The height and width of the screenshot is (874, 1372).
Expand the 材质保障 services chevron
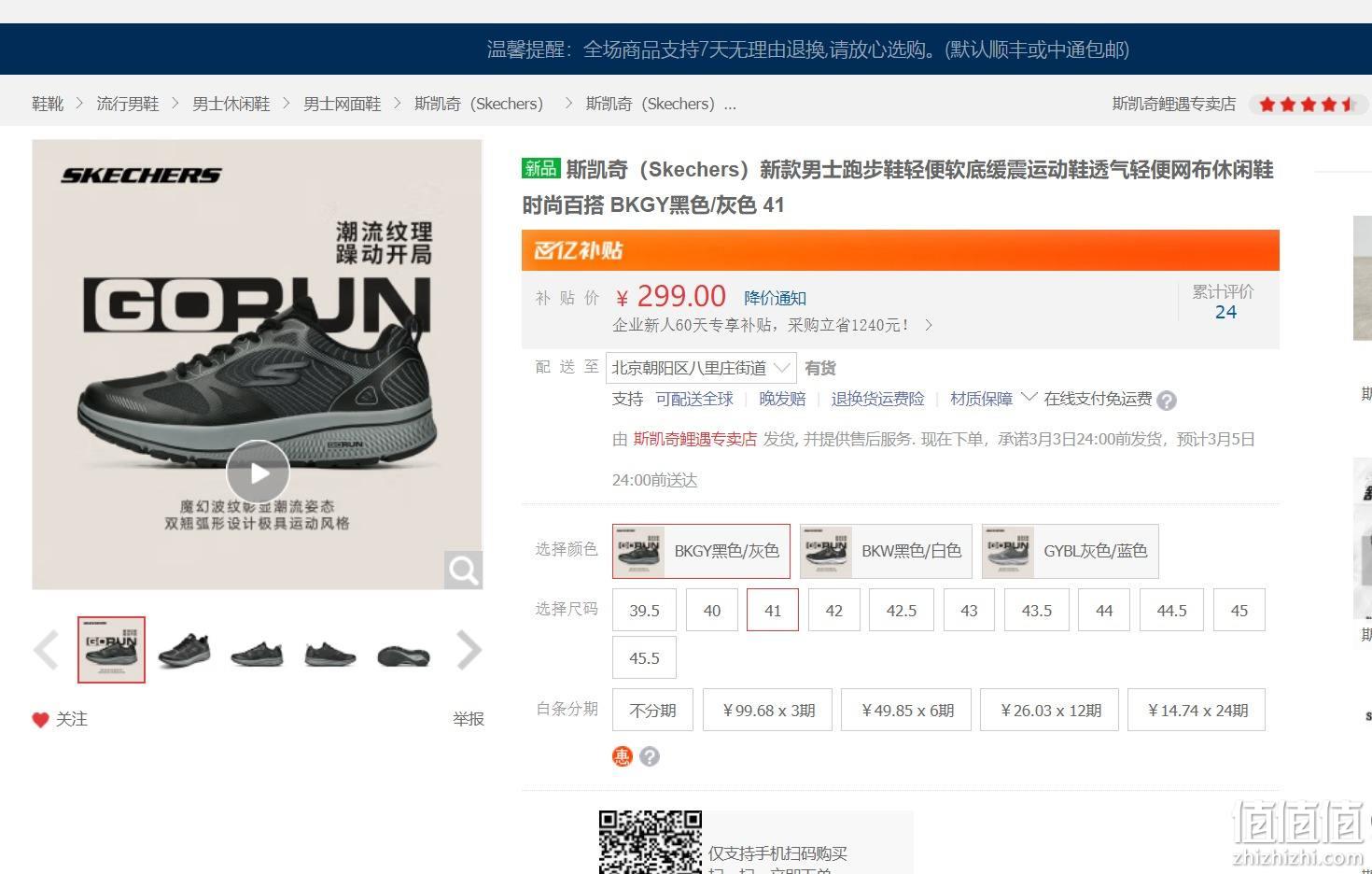(1029, 398)
